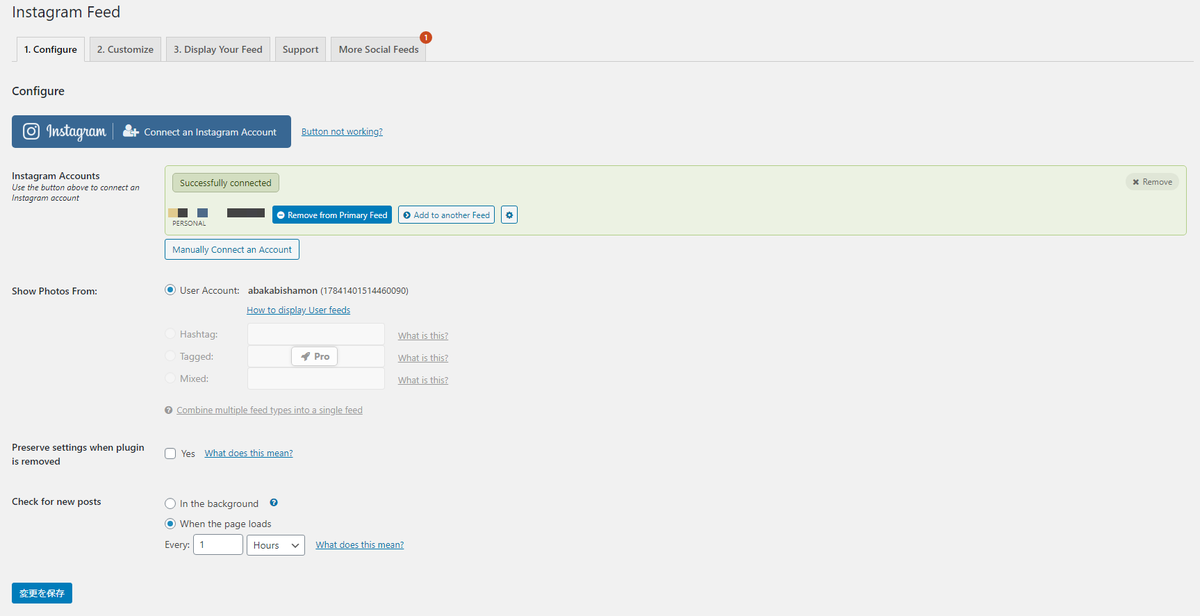Viewport: 1200px width, 616px height.
Task: Check the Preserve settings Yes checkbox
Action: click(170, 453)
